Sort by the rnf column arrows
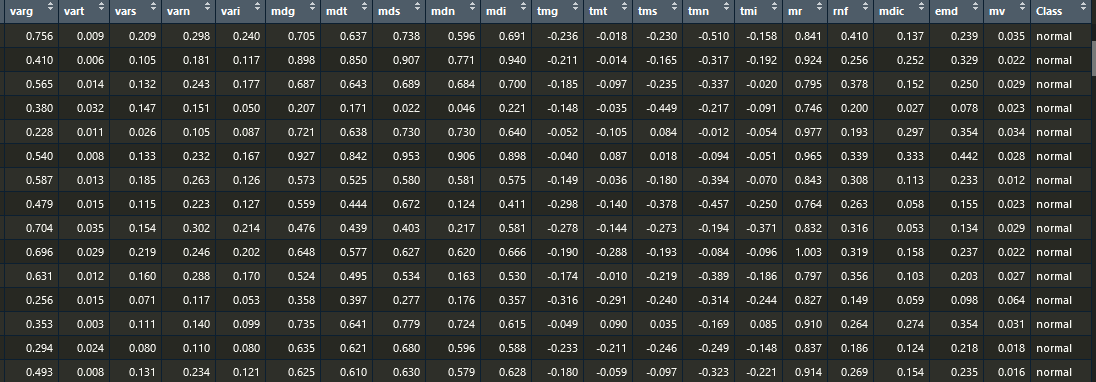 tap(865, 6)
